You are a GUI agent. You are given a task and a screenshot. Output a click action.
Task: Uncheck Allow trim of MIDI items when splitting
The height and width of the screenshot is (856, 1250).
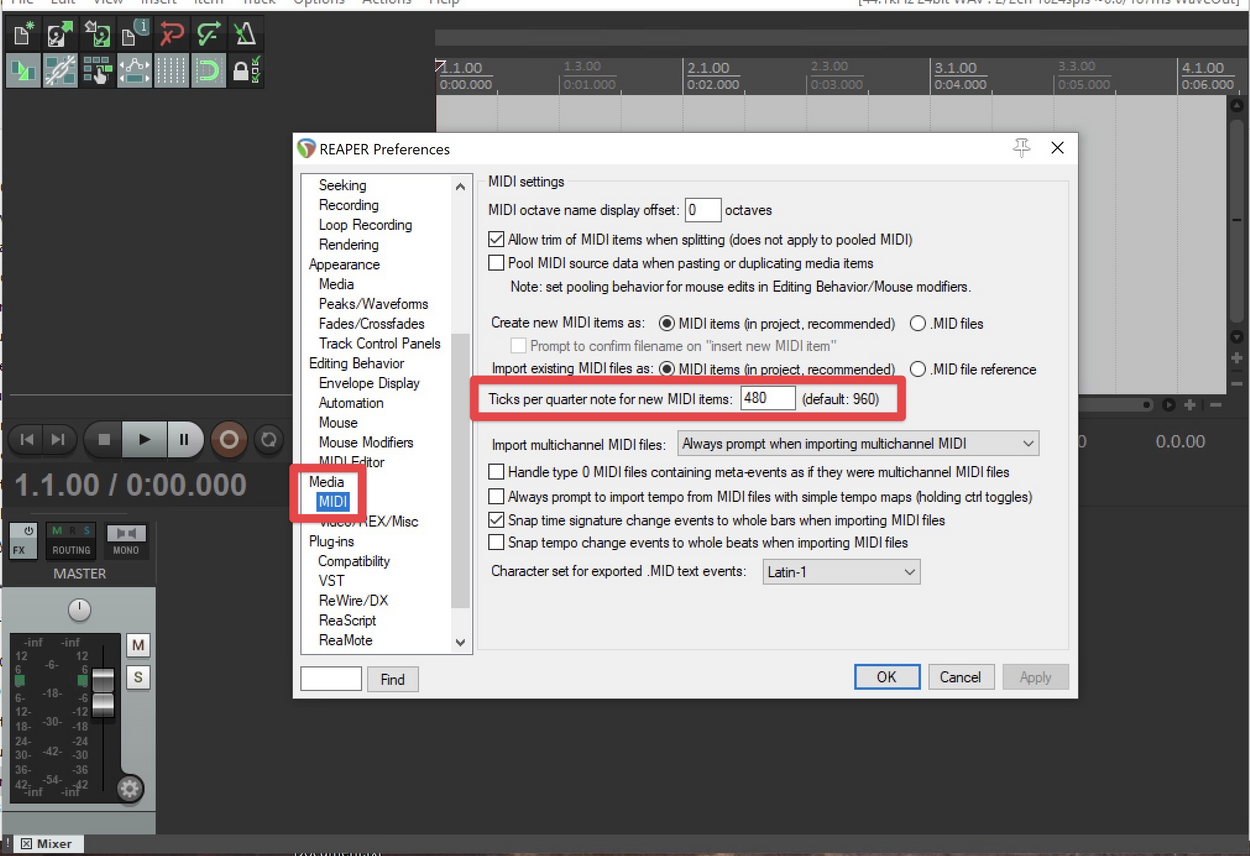(x=496, y=240)
